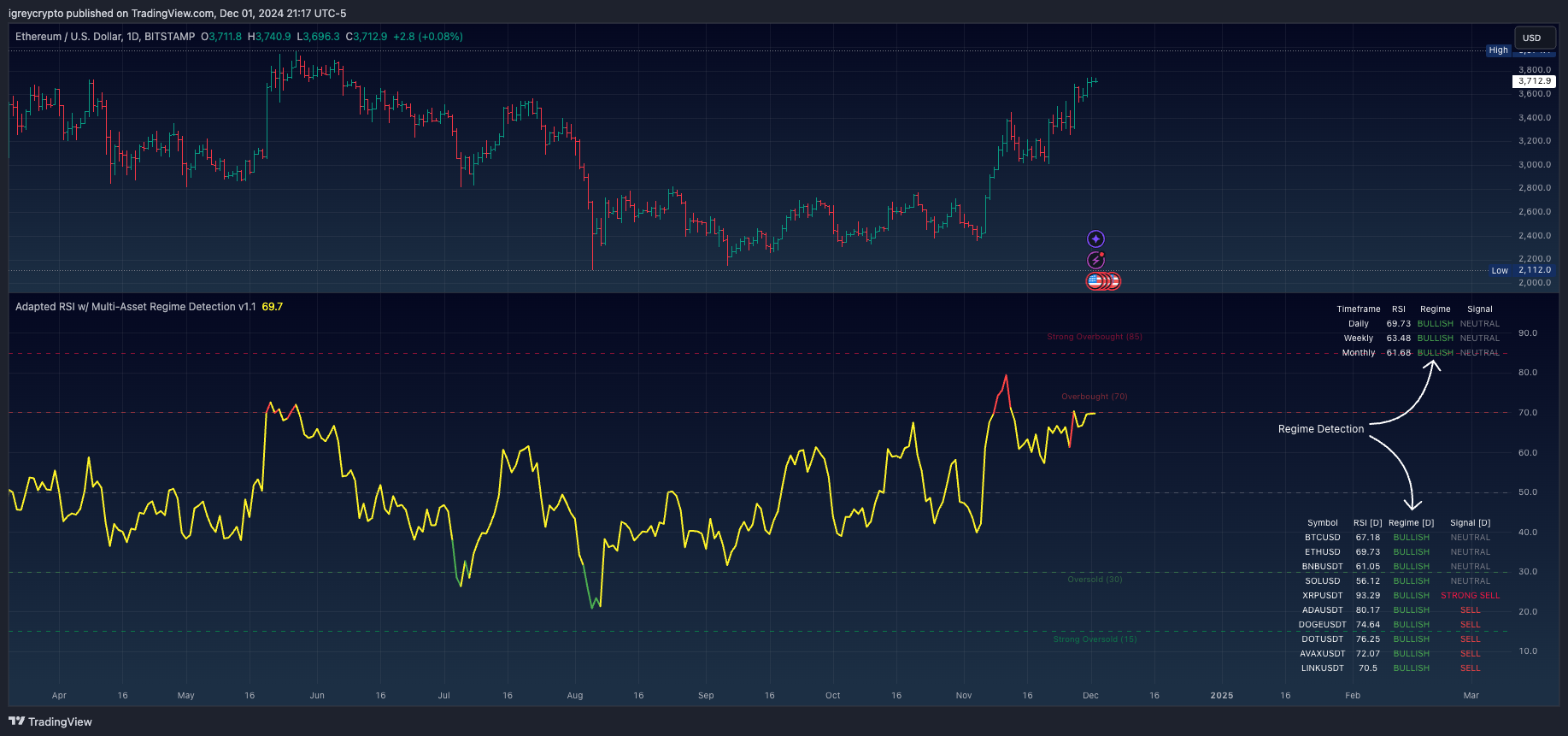1568x736 pixels.
Task: Click the DOTUSDT symbol row
Action: pyautogui.click(x=1323, y=639)
